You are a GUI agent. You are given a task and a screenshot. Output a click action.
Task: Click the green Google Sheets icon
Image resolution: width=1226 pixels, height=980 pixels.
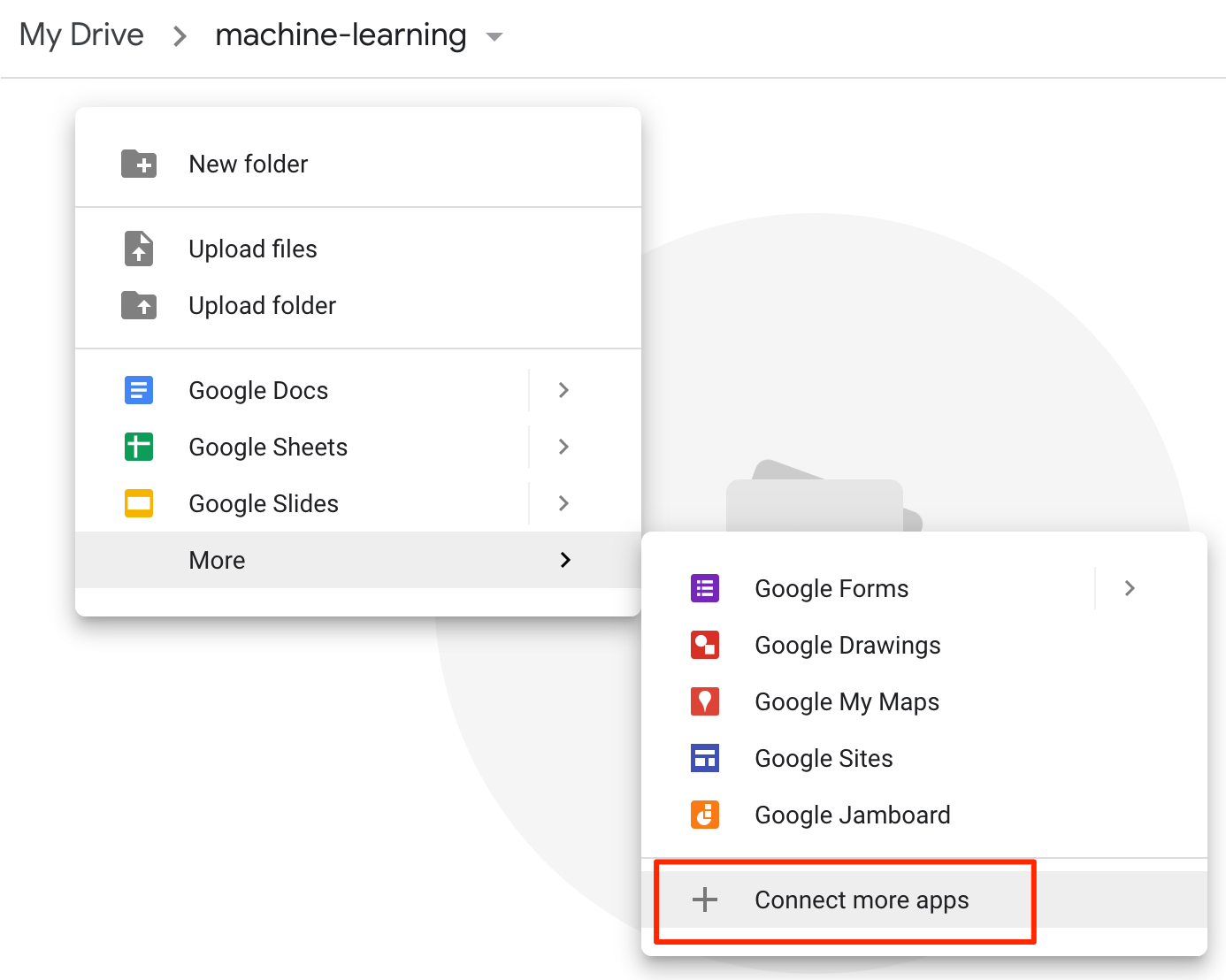click(139, 447)
